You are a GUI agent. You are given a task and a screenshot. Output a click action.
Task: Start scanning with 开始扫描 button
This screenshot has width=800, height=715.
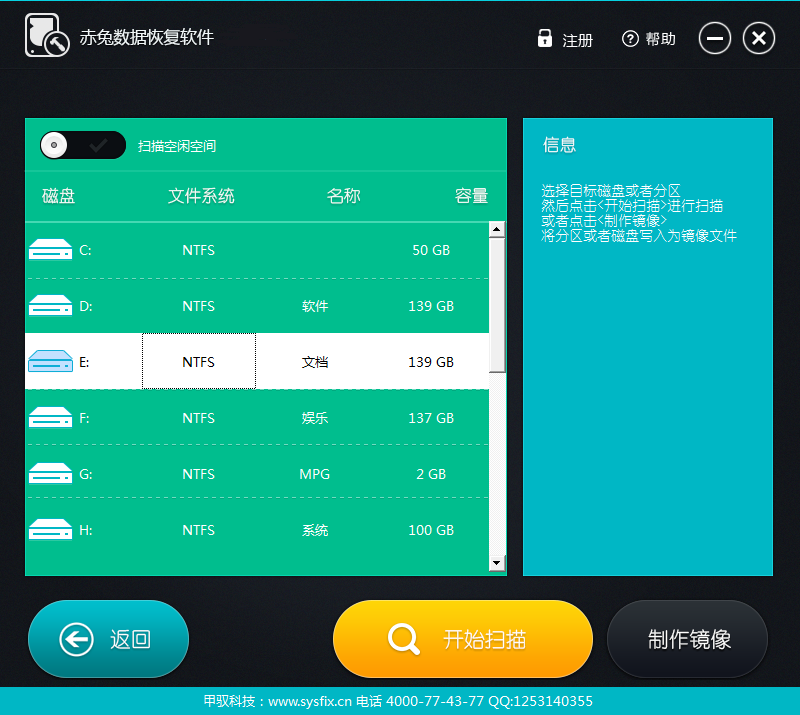pyautogui.click(x=463, y=638)
